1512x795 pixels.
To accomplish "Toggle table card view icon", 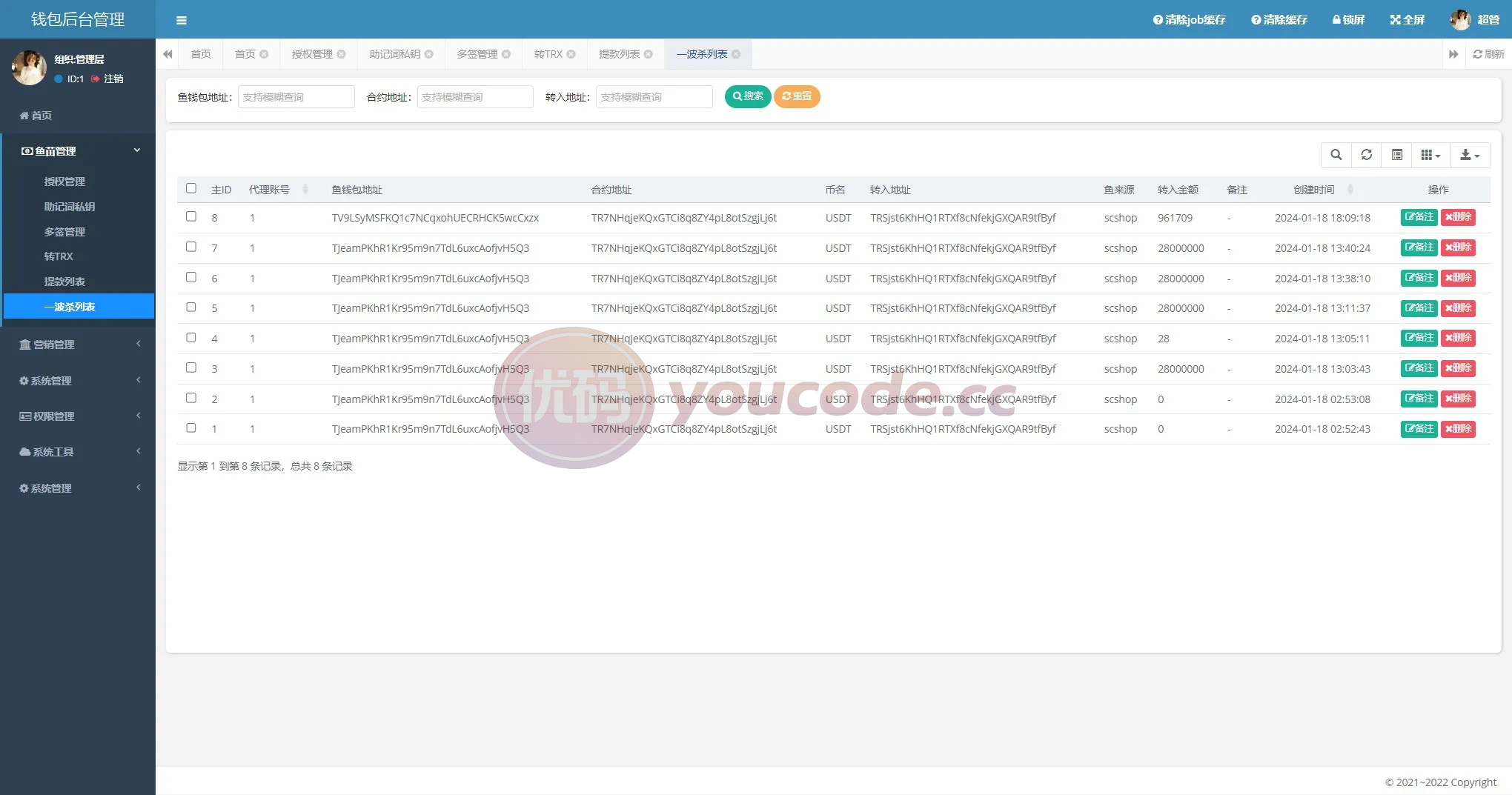I will (1396, 155).
